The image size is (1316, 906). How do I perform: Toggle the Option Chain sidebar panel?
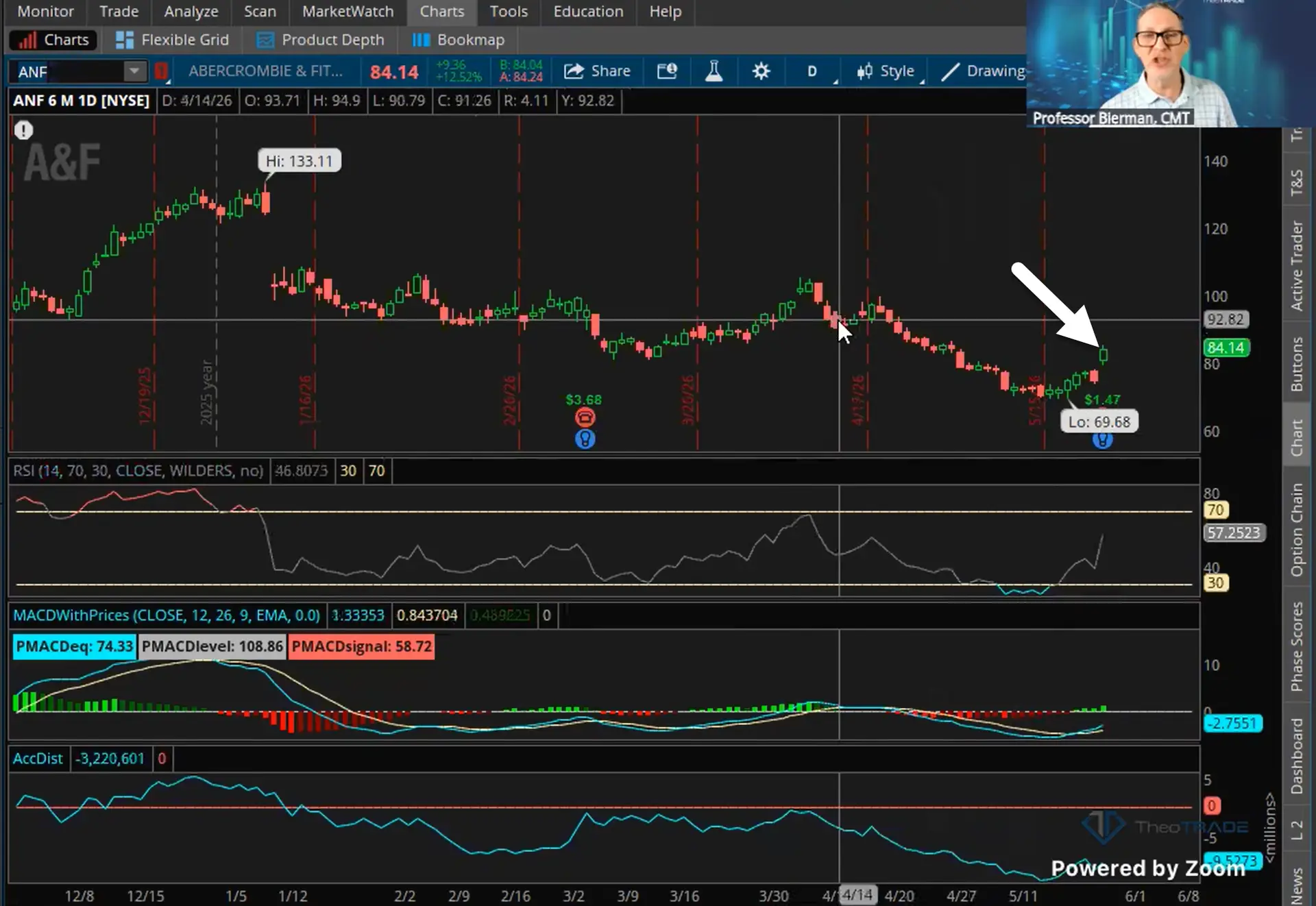click(1296, 530)
